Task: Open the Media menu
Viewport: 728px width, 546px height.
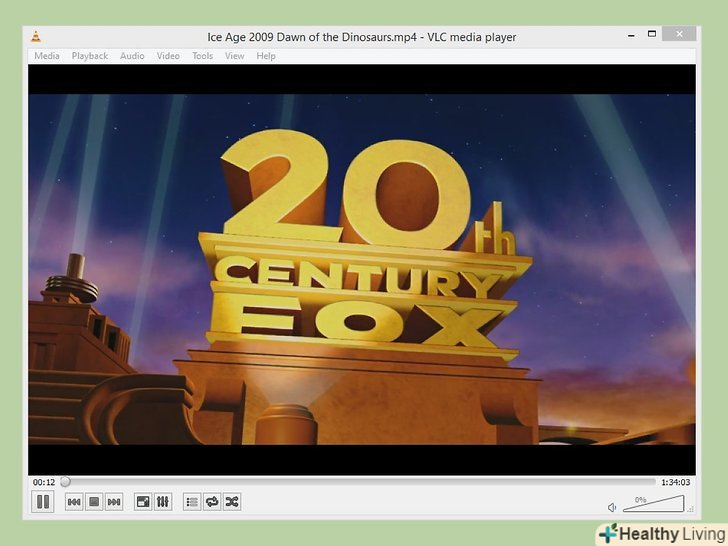Action: [x=47, y=56]
